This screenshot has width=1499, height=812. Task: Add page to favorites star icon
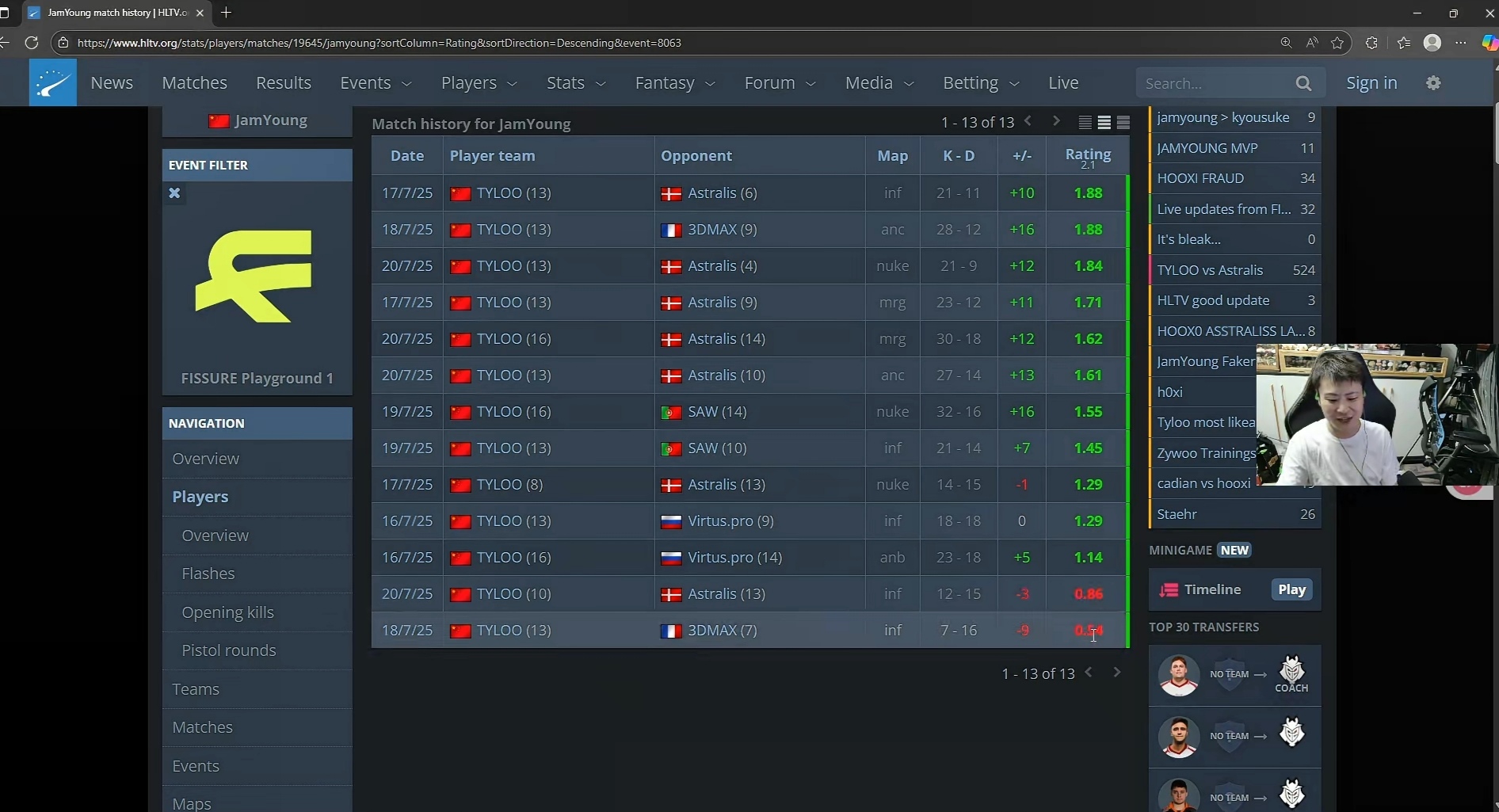[1338, 43]
